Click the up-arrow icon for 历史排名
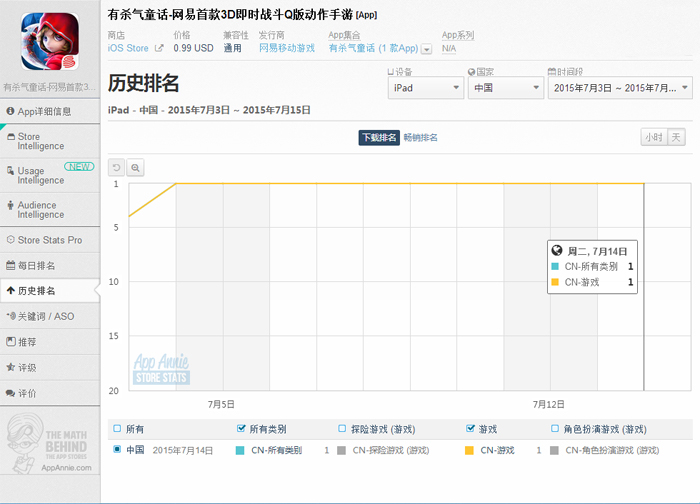 pos(11,291)
